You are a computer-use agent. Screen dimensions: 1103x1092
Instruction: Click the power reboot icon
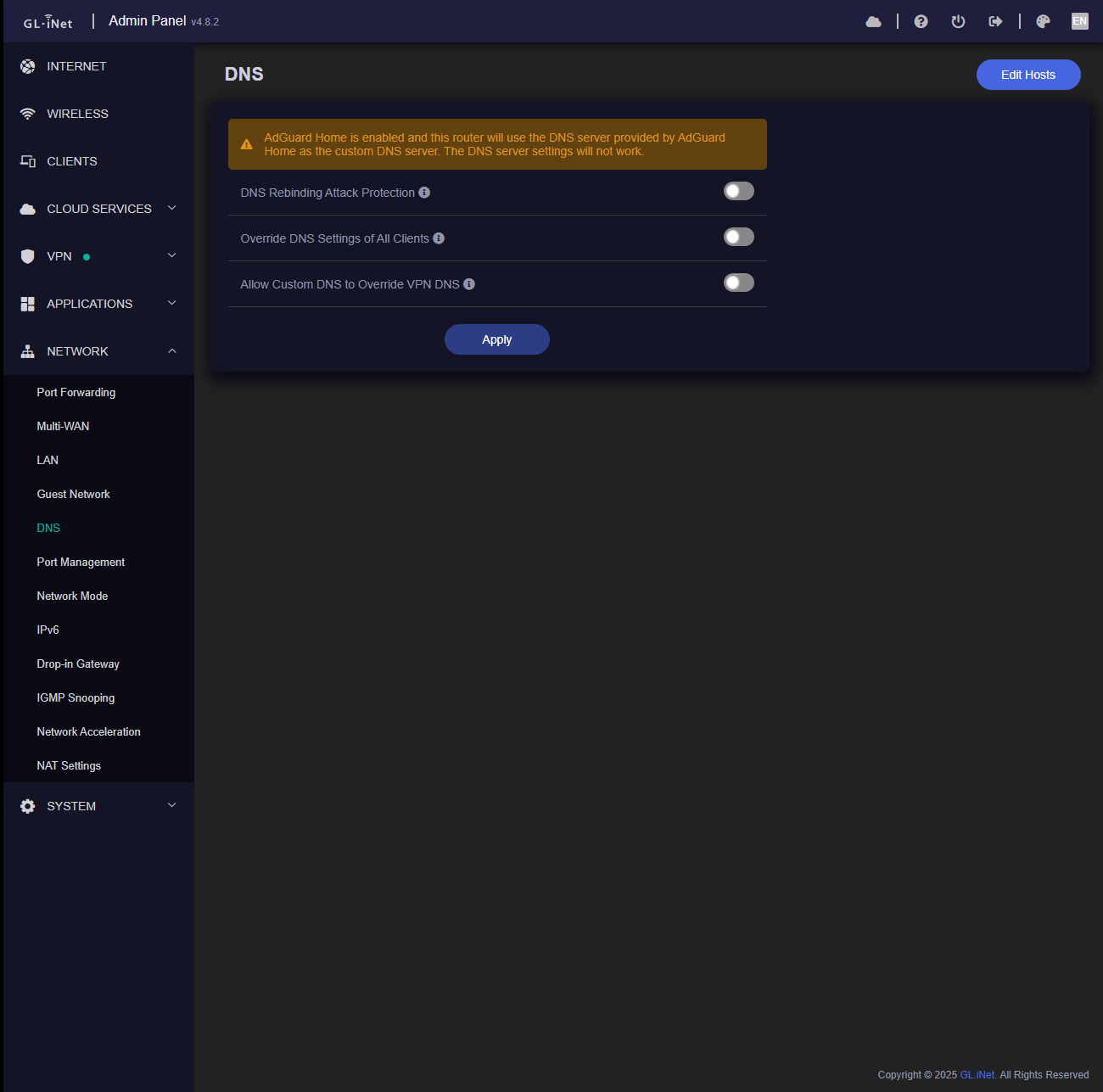click(x=958, y=22)
